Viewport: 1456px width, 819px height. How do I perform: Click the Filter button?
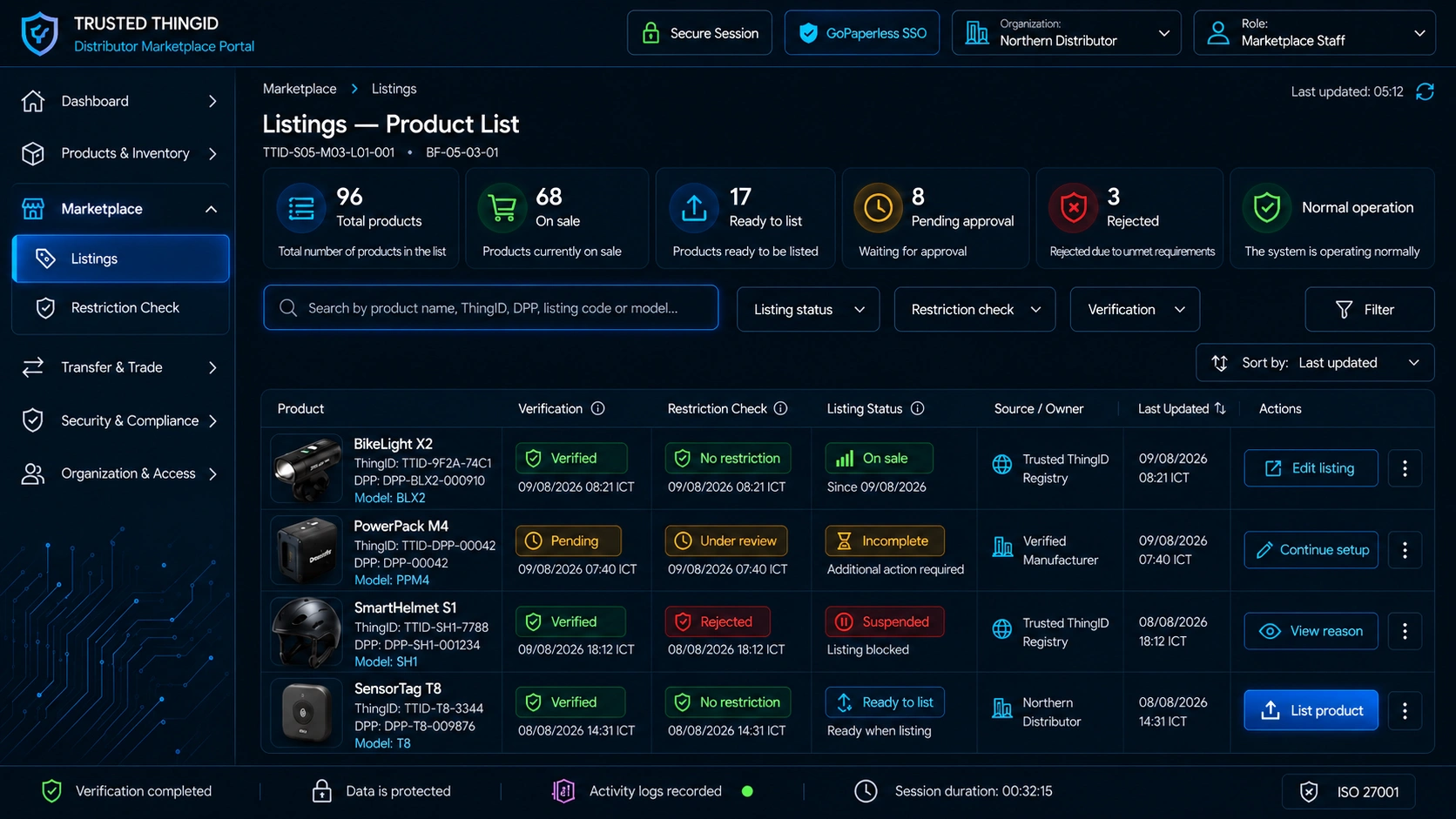point(1369,310)
